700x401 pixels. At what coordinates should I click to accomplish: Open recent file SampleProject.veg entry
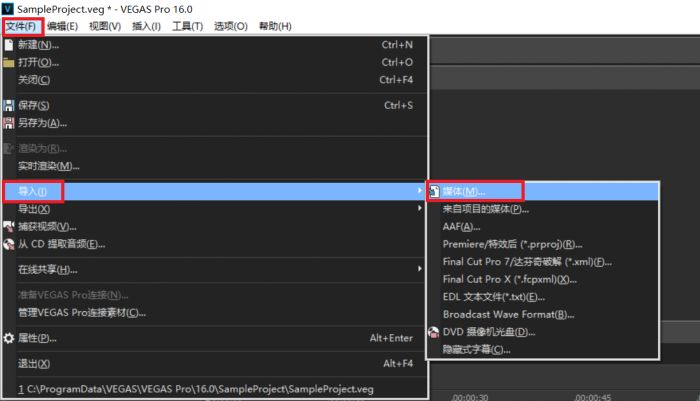point(215,389)
